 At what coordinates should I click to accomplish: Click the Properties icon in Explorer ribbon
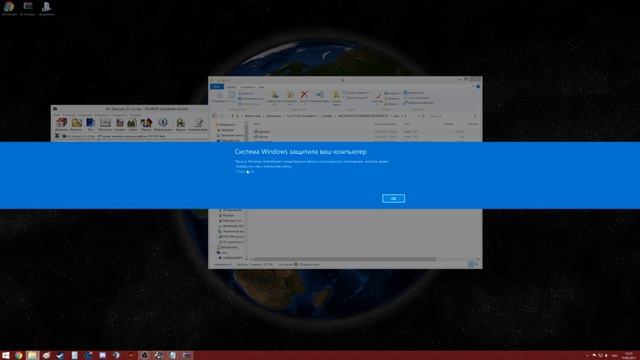[378, 96]
